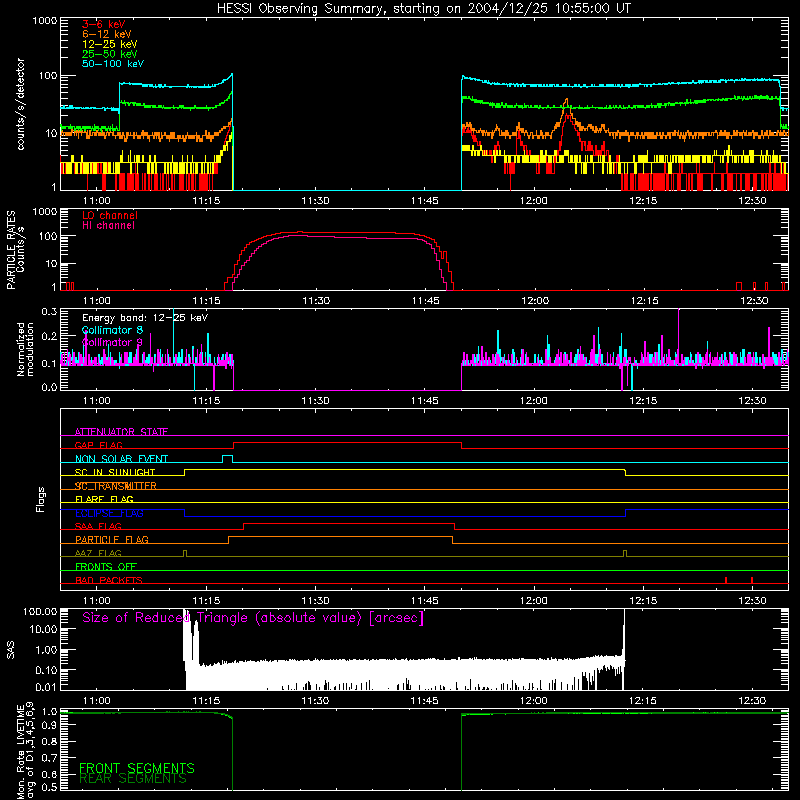Image resolution: width=800 pixels, height=800 pixels.
Task: Click the SC_TRANSMITTER flag label
Action: [x=116, y=486]
